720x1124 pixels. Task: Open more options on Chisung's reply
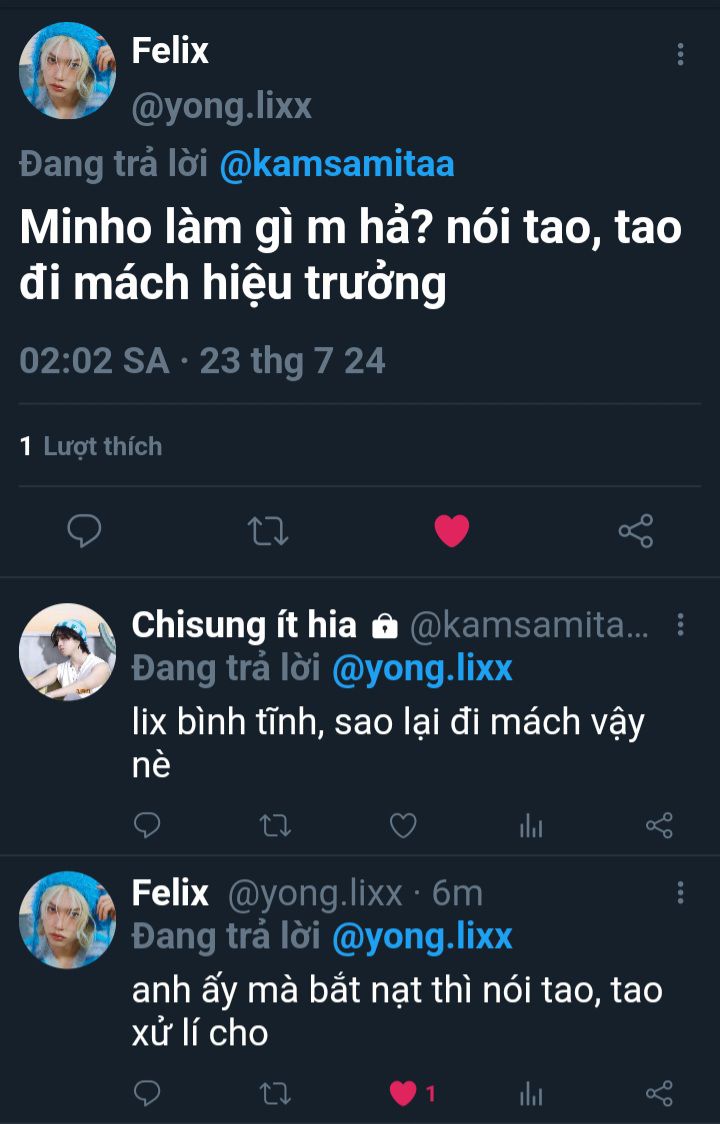(x=680, y=625)
